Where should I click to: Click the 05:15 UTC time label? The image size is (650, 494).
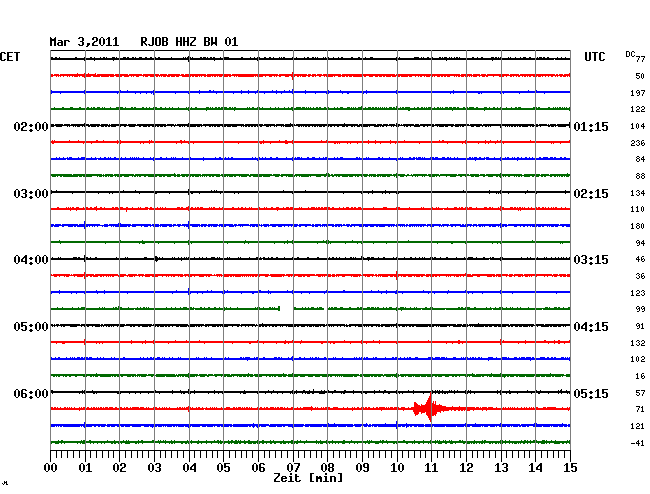[591, 393]
